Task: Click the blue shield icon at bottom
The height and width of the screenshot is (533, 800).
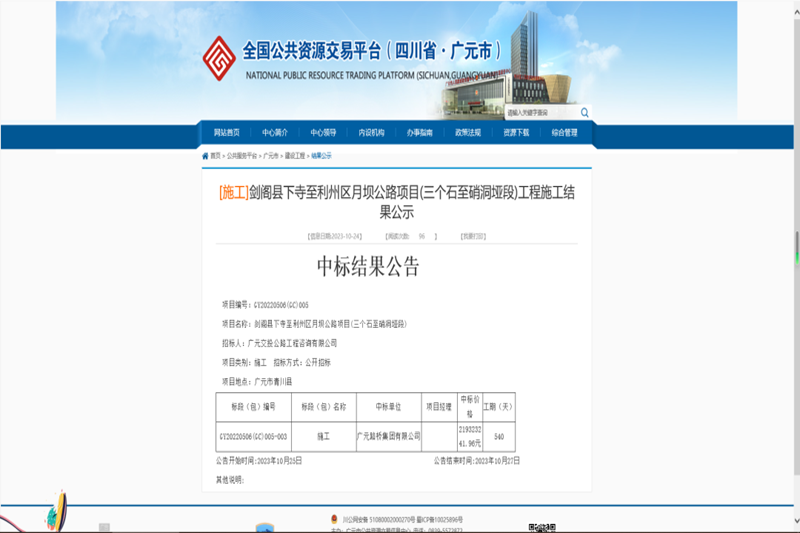Action: [x=264, y=527]
